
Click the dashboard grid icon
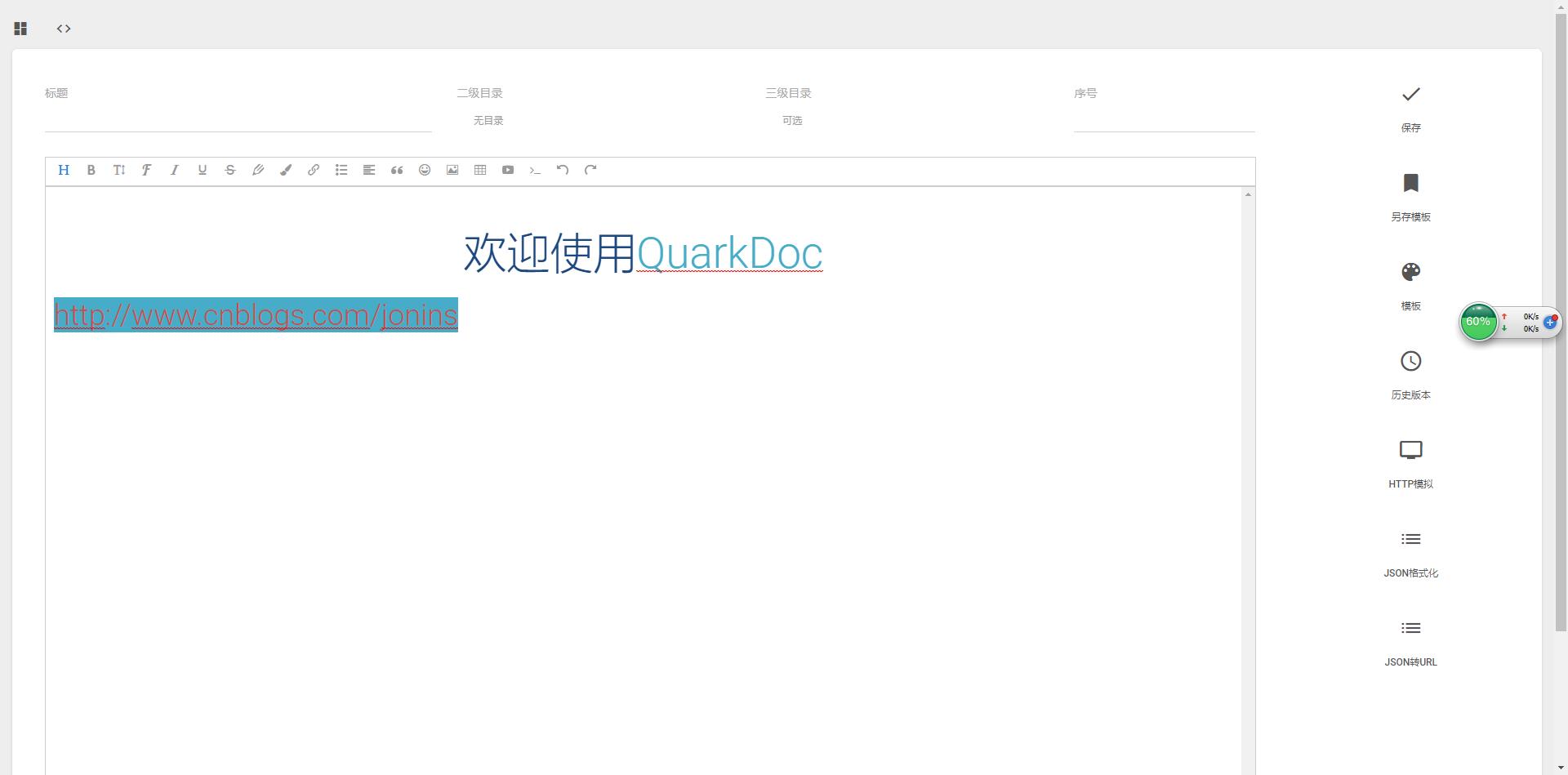point(20,29)
